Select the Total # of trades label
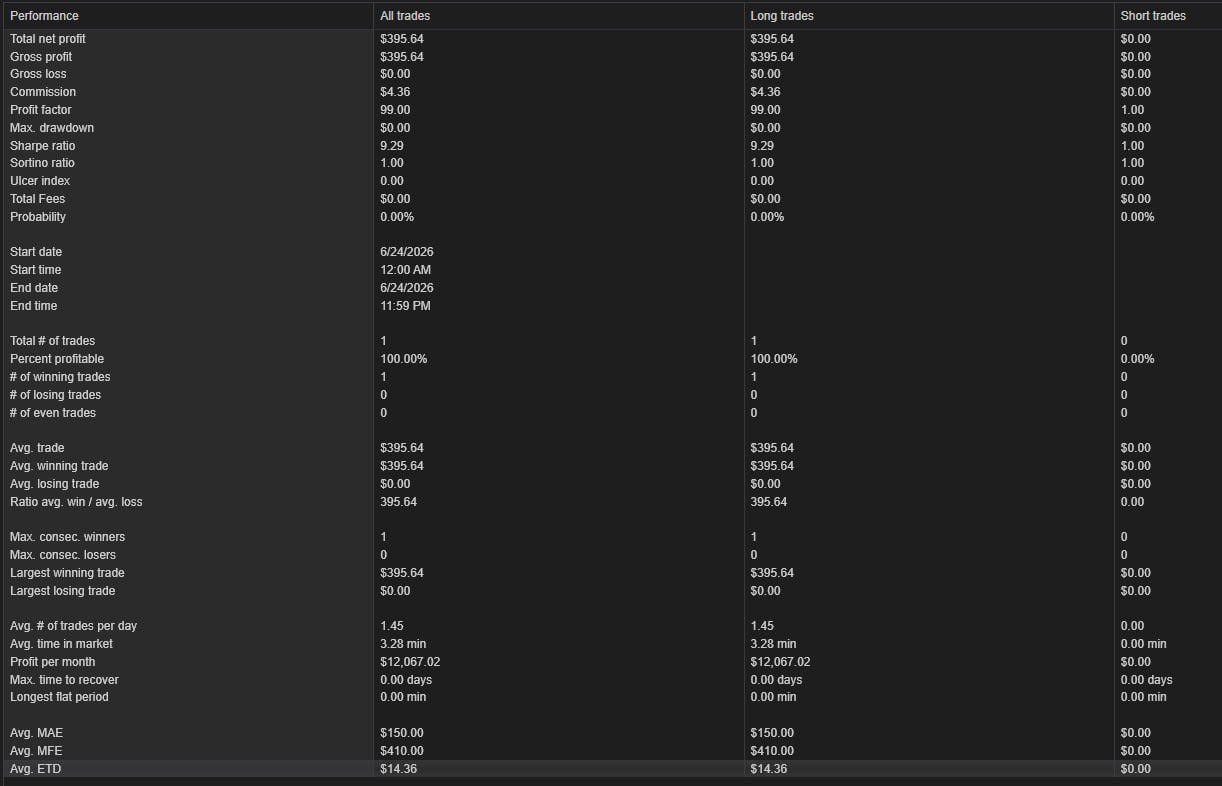Screen dimensions: 1222x786 tap(53, 341)
